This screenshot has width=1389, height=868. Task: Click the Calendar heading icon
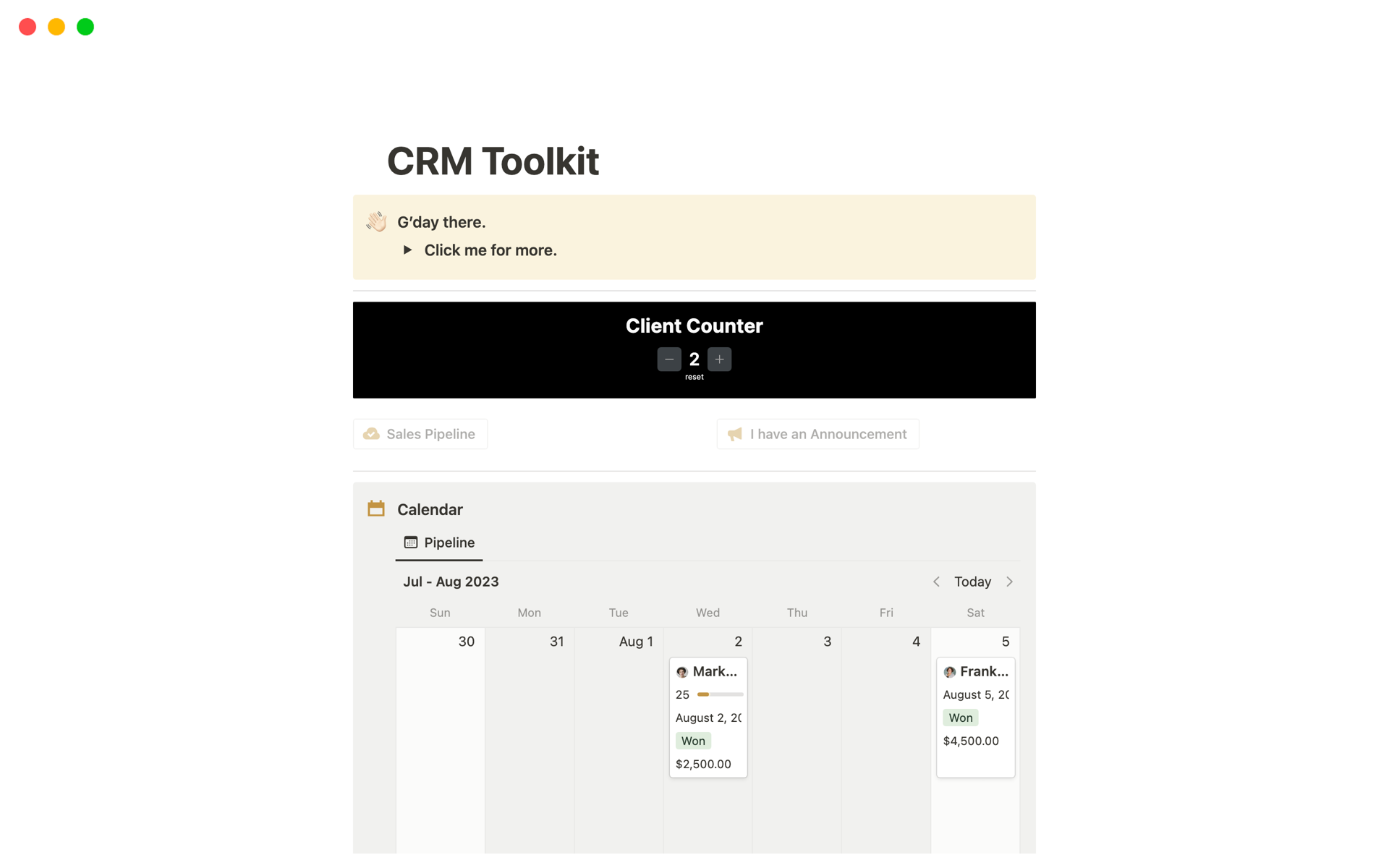click(376, 509)
